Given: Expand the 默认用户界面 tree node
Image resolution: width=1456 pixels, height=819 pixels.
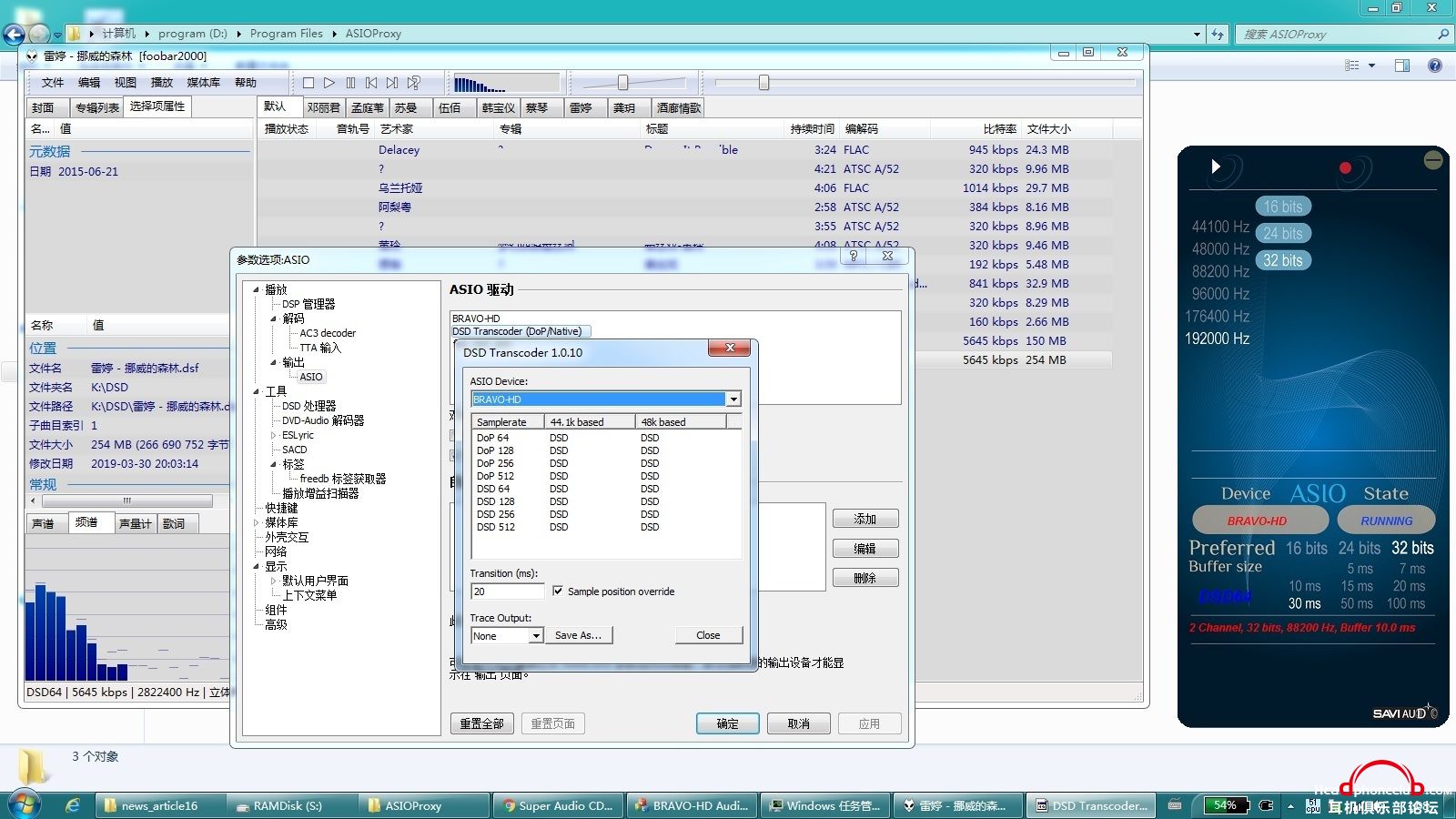Looking at the screenshot, I should (x=274, y=581).
